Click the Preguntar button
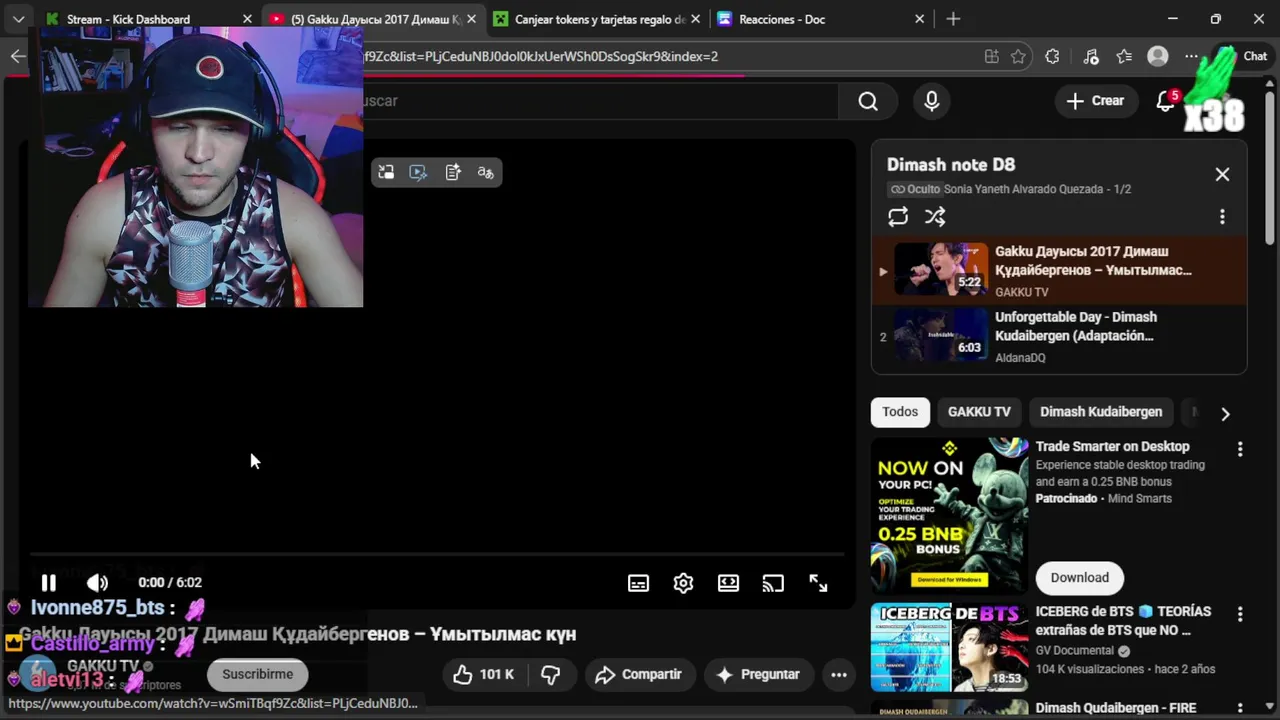Image resolution: width=1280 pixels, height=720 pixels. pos(758,675)
